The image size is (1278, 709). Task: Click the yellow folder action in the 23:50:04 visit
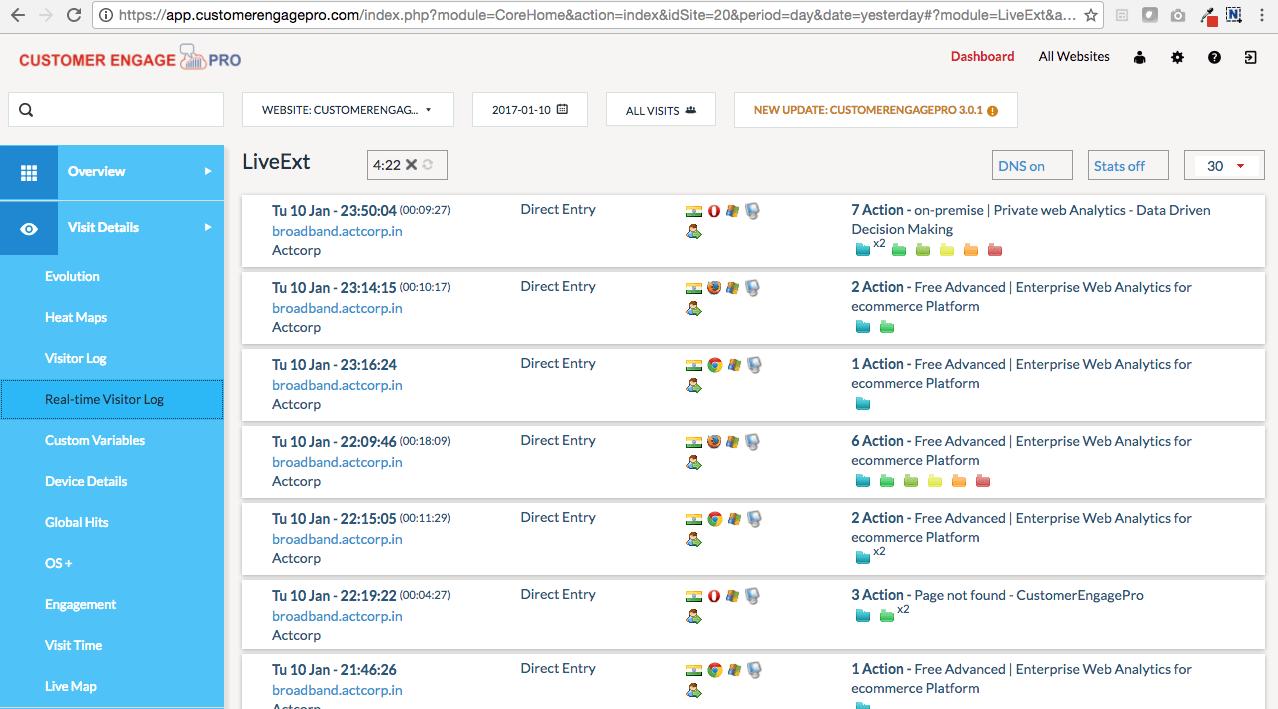pyautogui.click(x=947, y=250)
